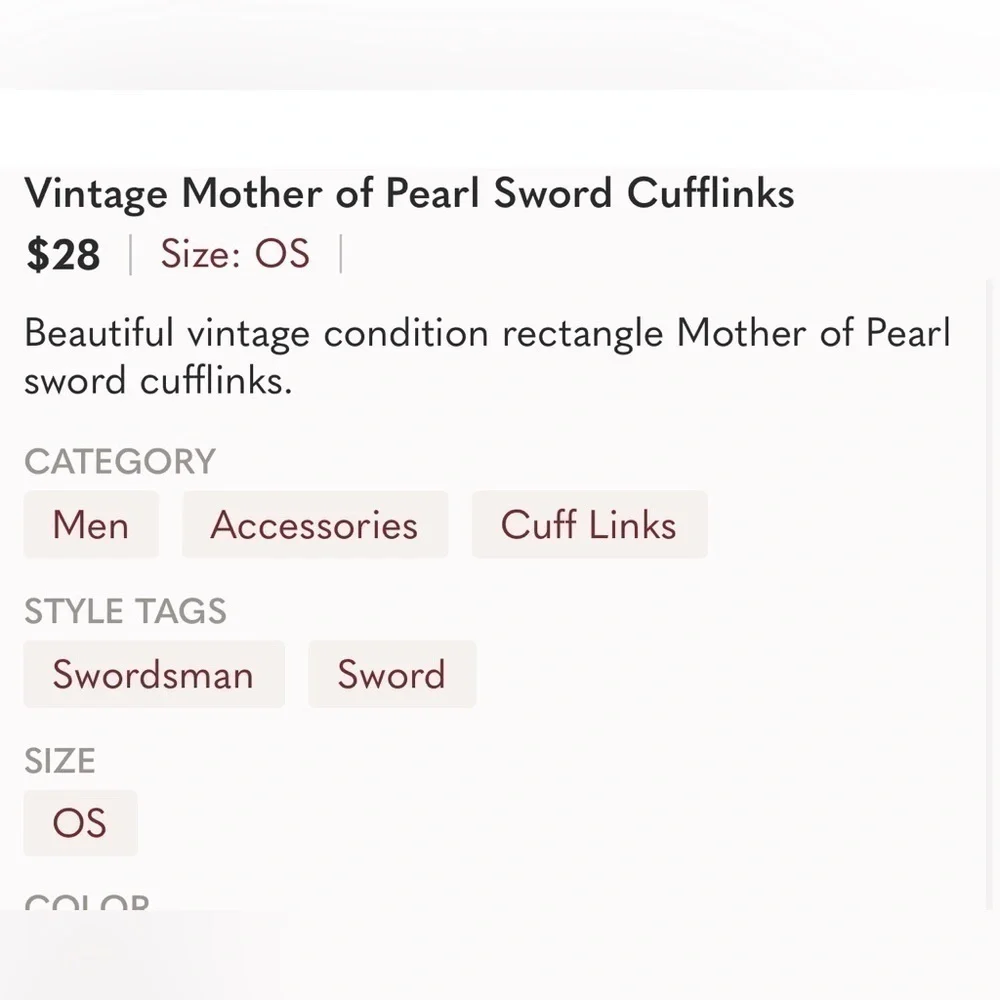Click the $28 price

pos(63,254)
